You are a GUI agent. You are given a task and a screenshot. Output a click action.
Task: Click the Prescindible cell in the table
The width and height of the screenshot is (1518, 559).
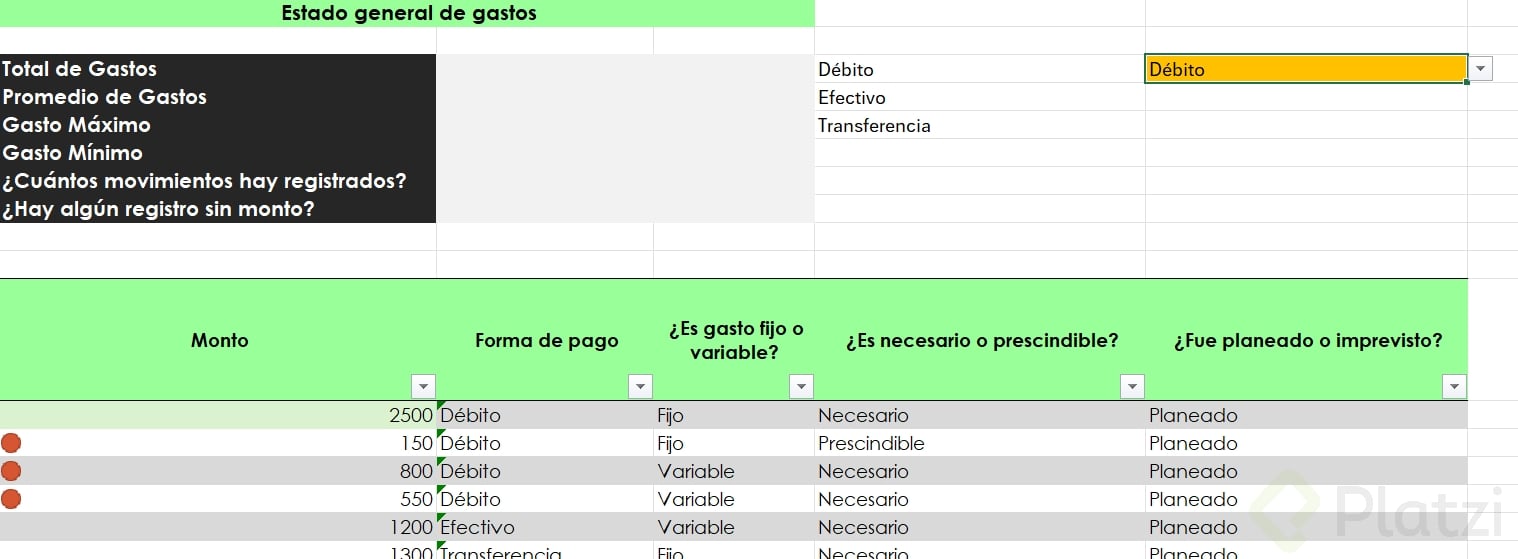tap(980, 443)
